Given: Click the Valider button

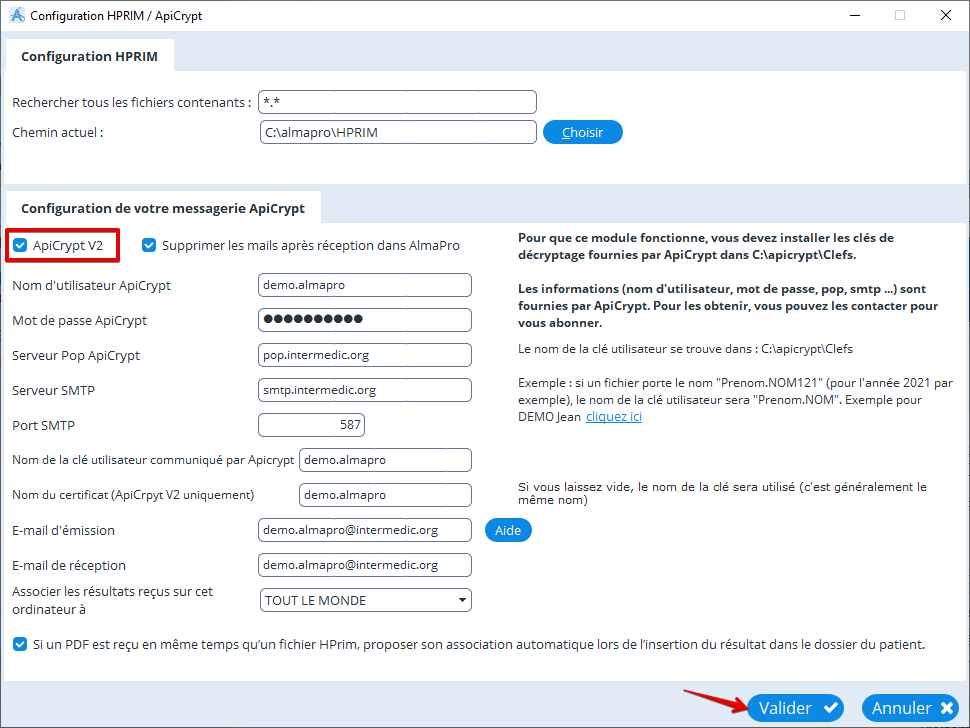Looking at the screenshot, I should [x=795, y=708].
